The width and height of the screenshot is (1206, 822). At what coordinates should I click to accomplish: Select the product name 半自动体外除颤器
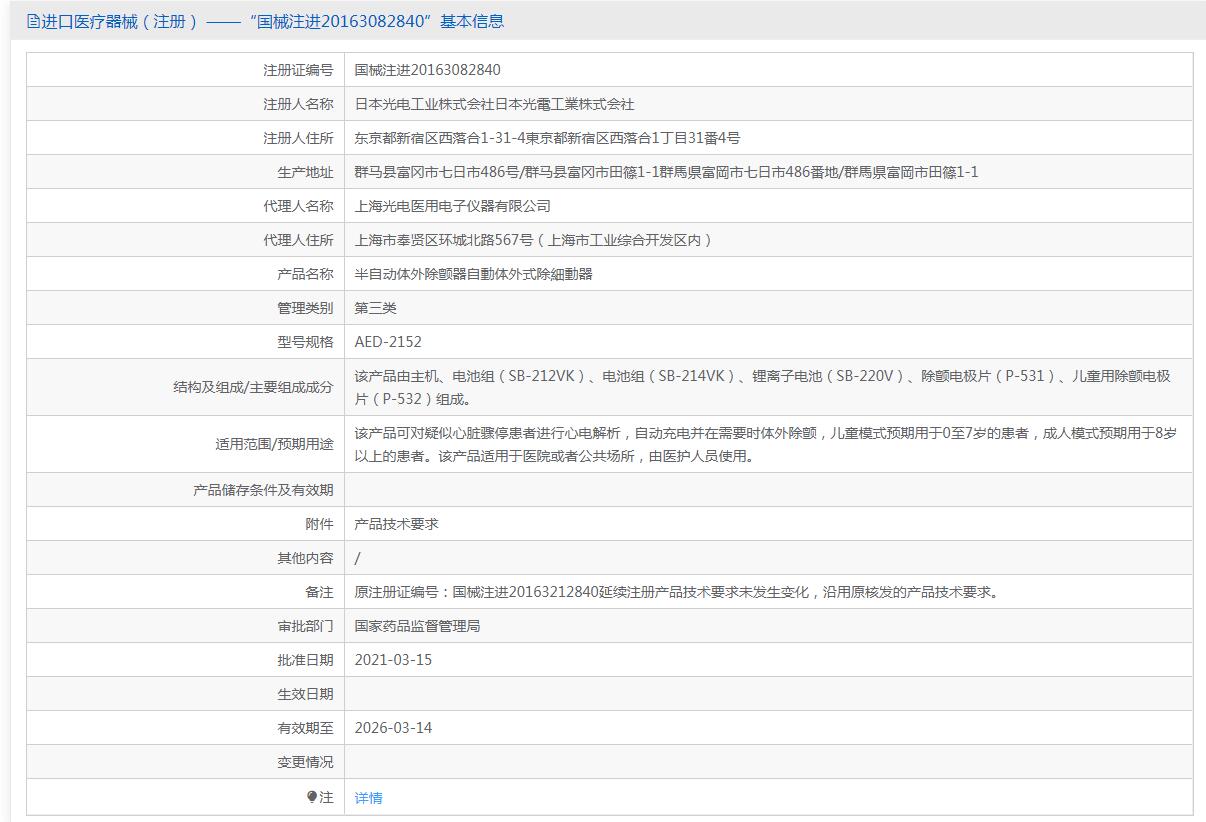point(473,274)
